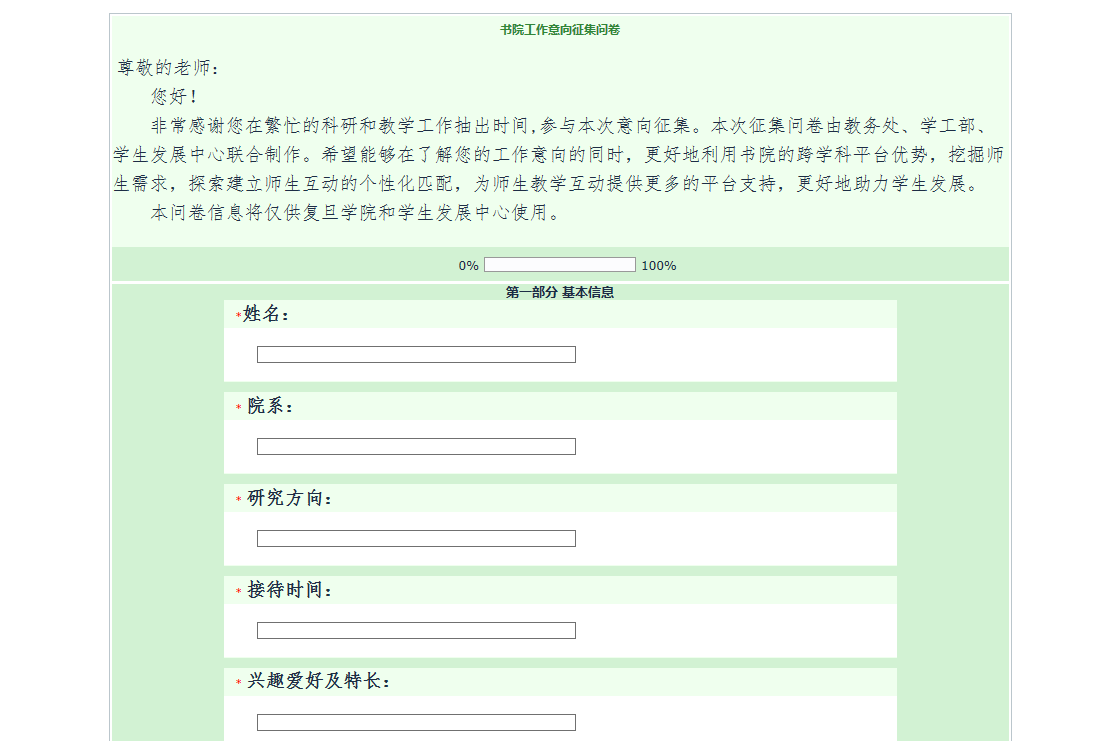Click the 姓名 field label
Image resolution: width=1108 pixels, height=741 pixels.
(x=267, y=314)
